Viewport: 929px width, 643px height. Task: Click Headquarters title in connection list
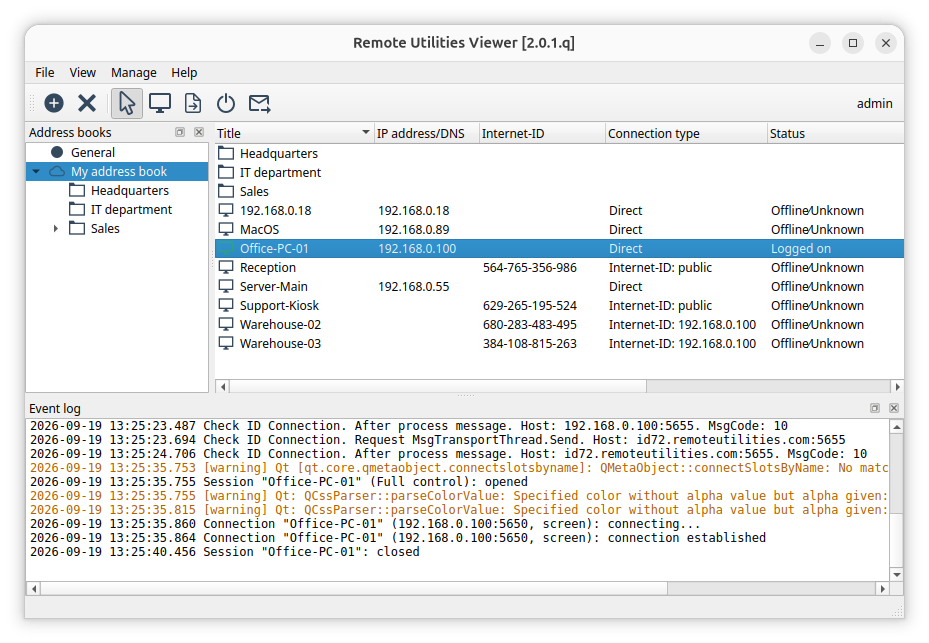click(278, 153)
